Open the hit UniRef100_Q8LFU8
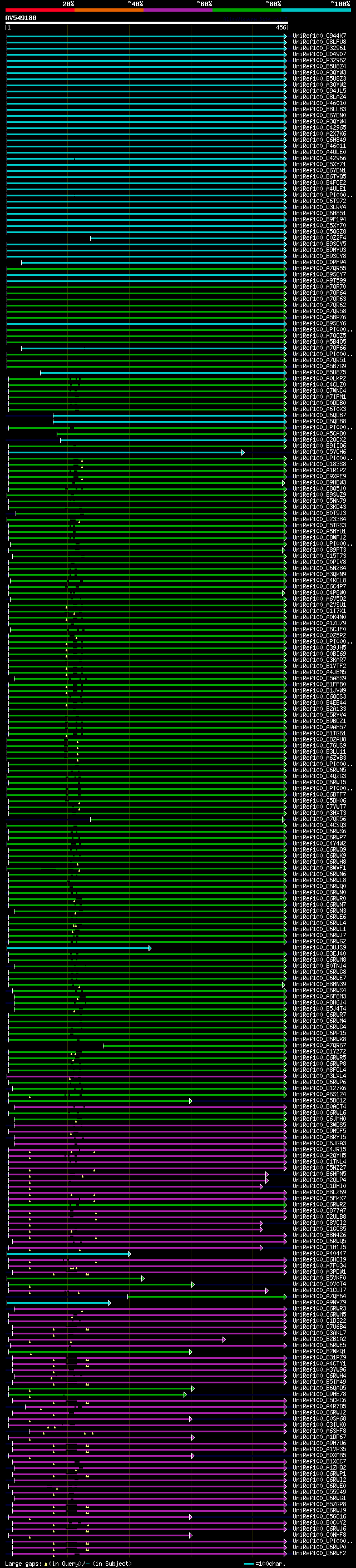The height and width of the screenshot is (1568, 356). [x=319, y=42]
